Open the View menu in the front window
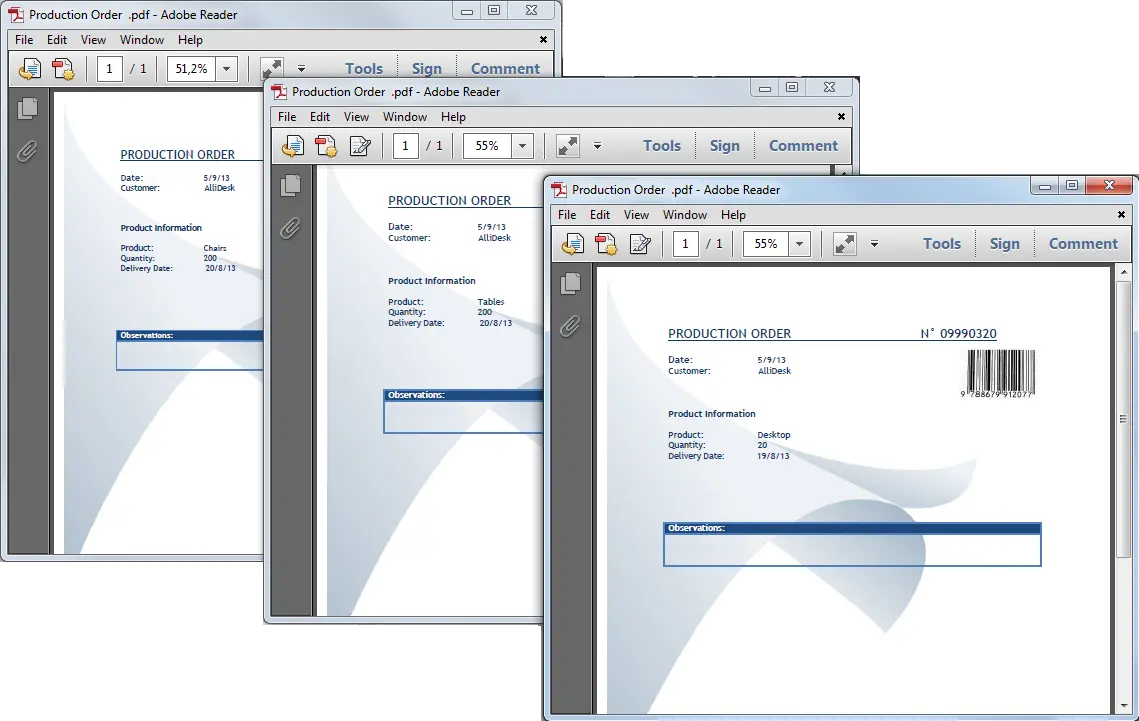 coord(636,215)
